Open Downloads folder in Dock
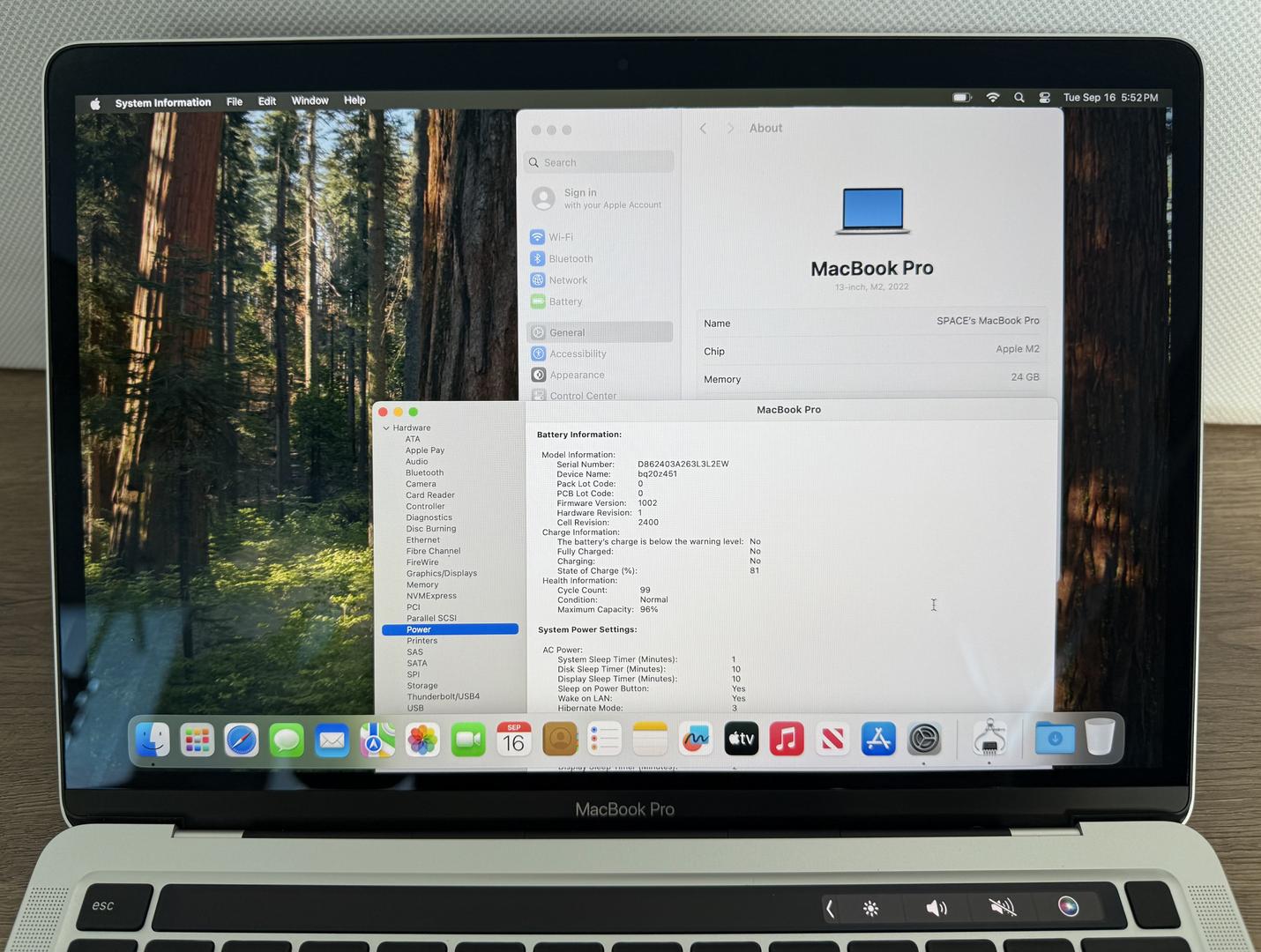This screenshot has width=1261, height=952. [1055, 738]
